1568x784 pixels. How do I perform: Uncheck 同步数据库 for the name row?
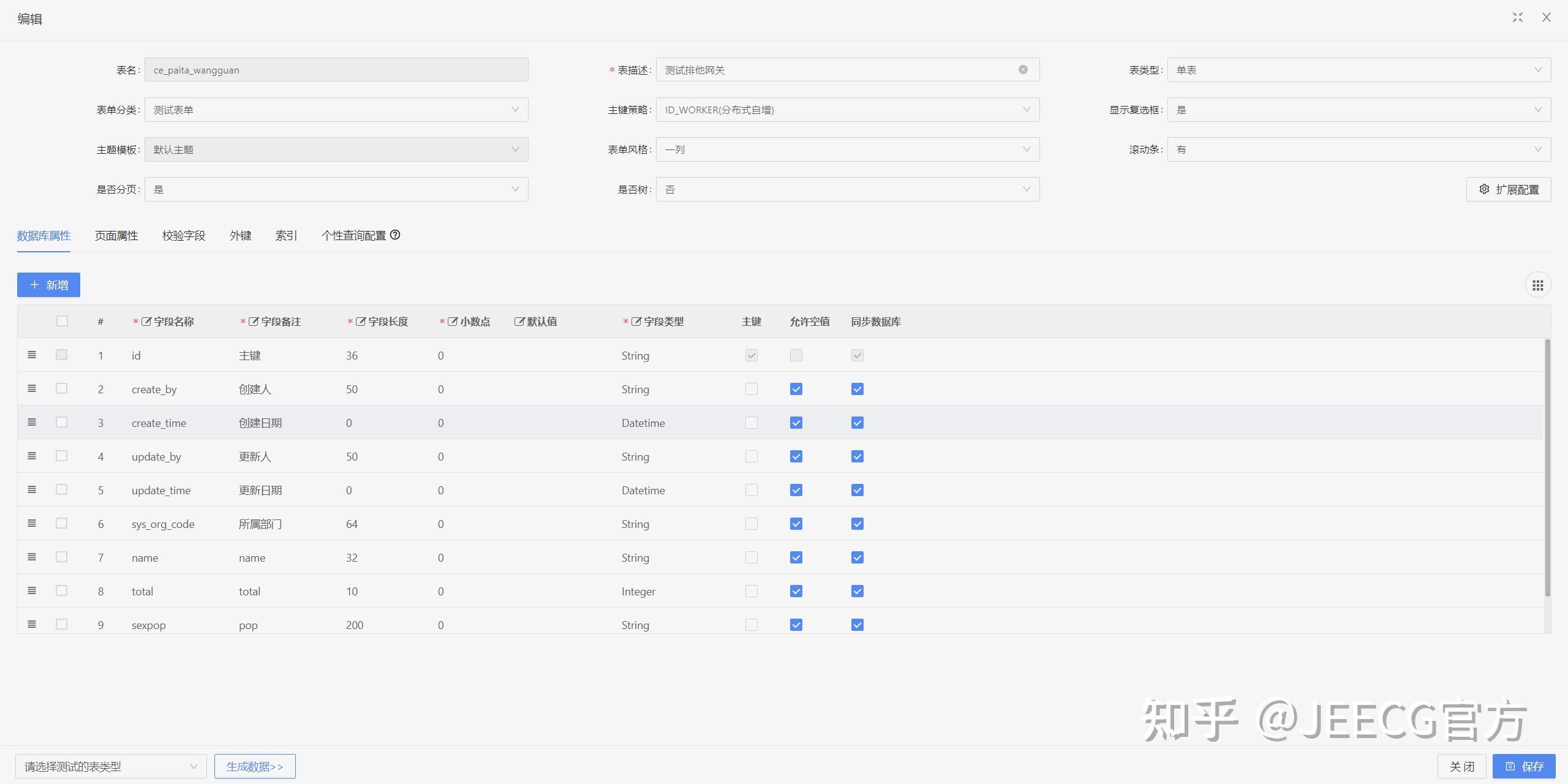click(857, 557)
